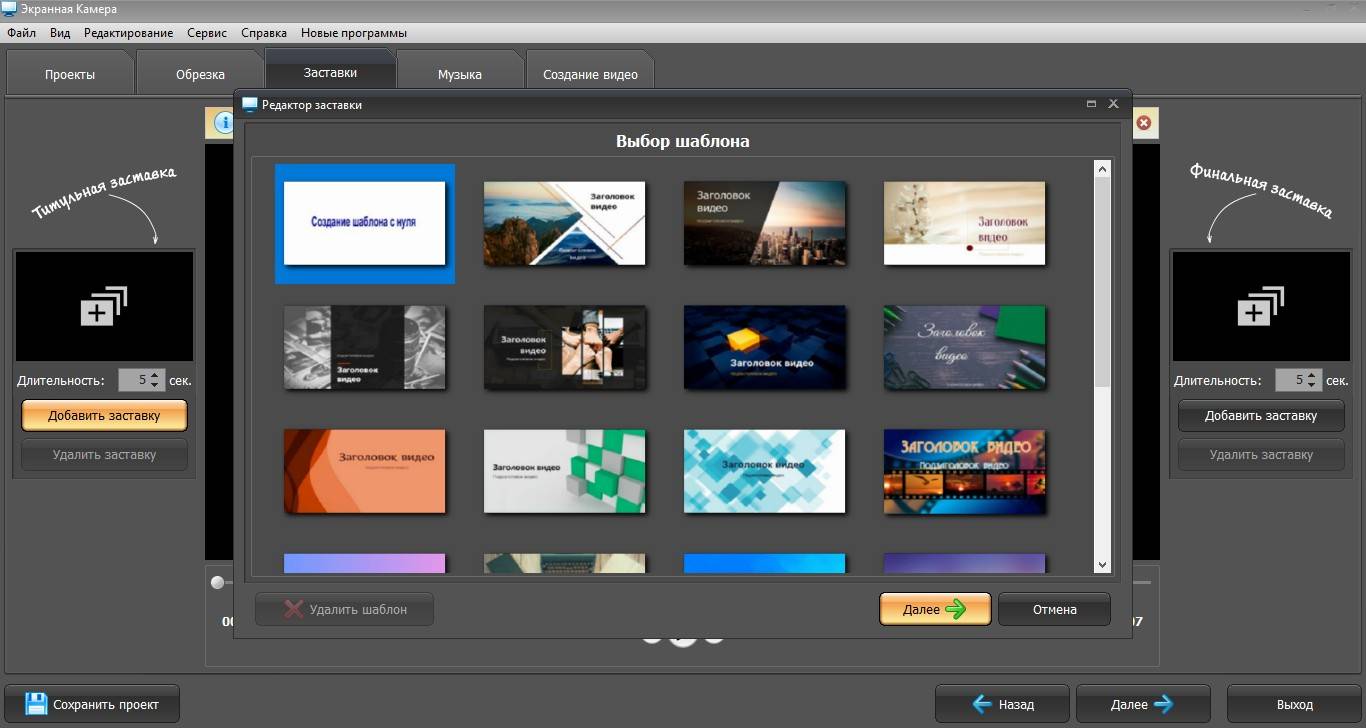Choose the film strip sunset template
This screenshot has width=1366, height=728.
964,471
